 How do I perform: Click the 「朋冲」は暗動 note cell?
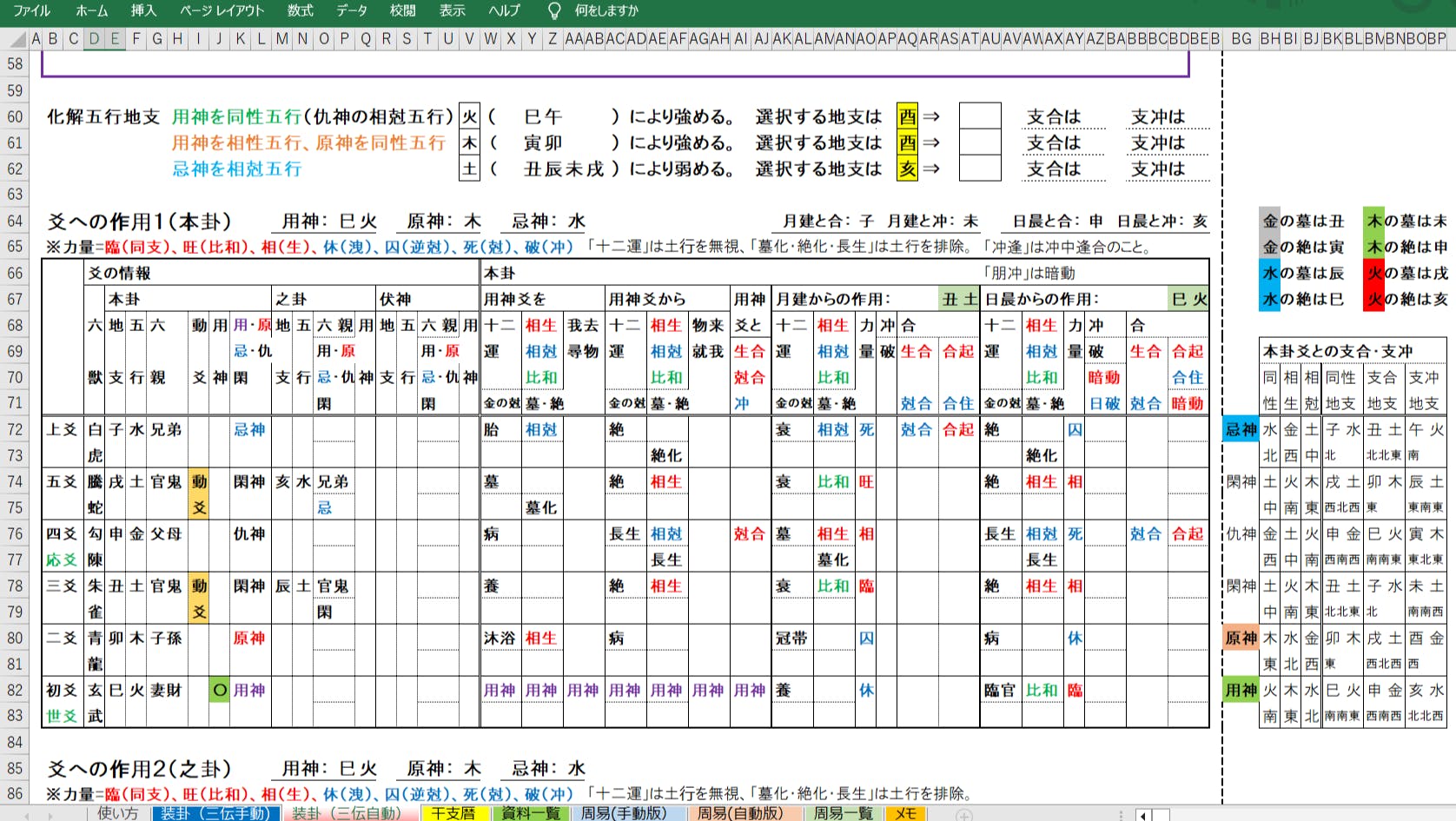coord(1030,273)
